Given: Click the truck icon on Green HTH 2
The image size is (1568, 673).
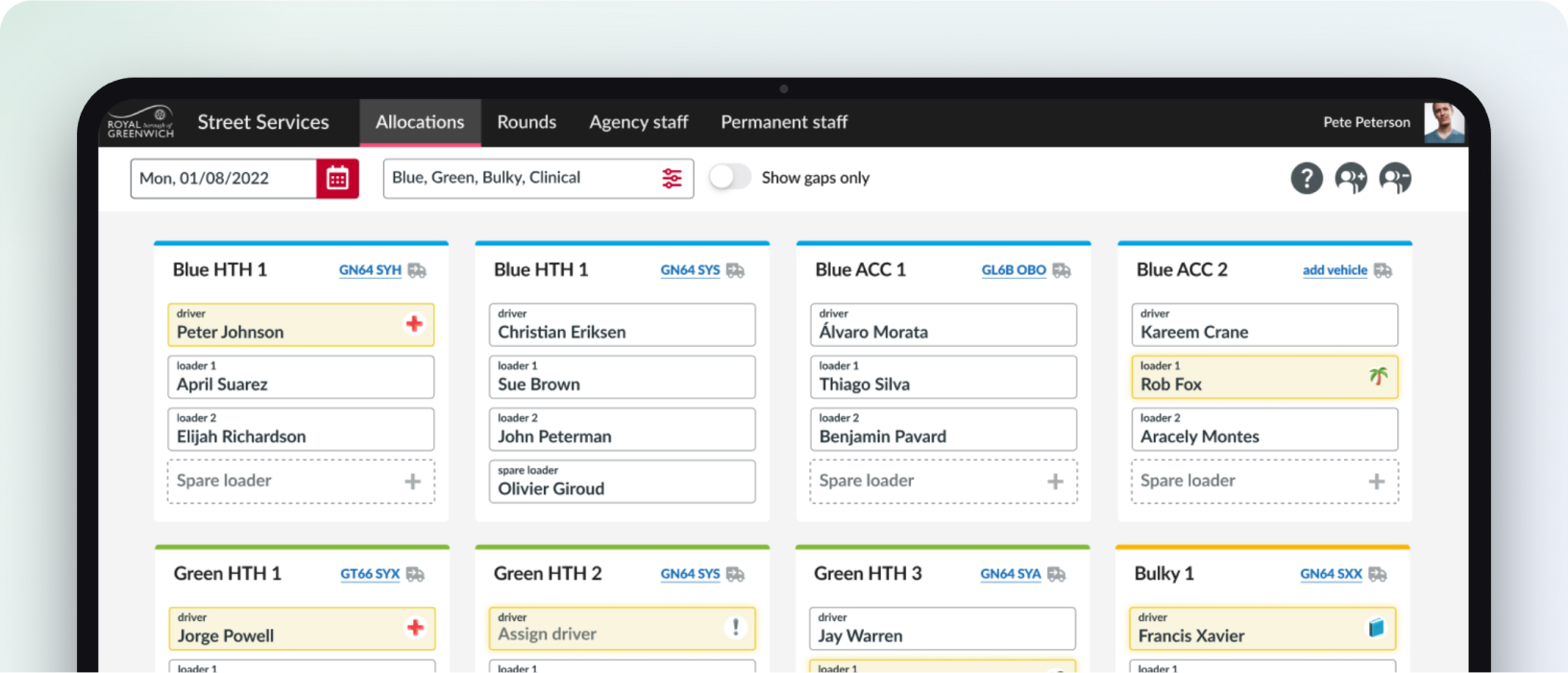Looking at the screenshot, I should tap(735, 574).
